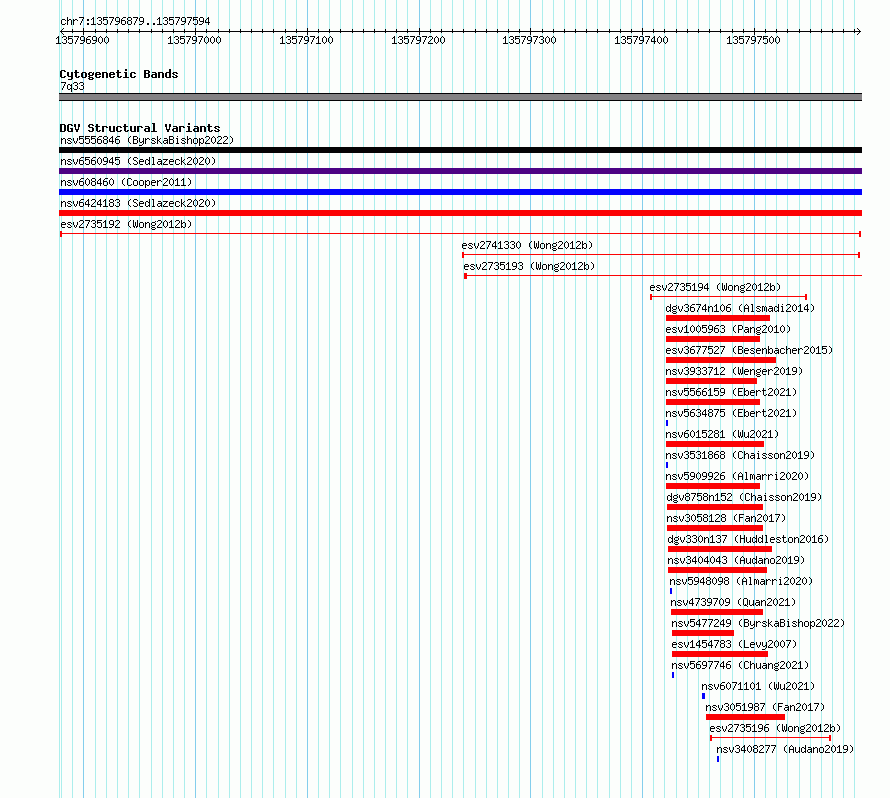This screenshot has width=890, height=798.
Task: Click the 7q33 band label
Action: [72, 86]
